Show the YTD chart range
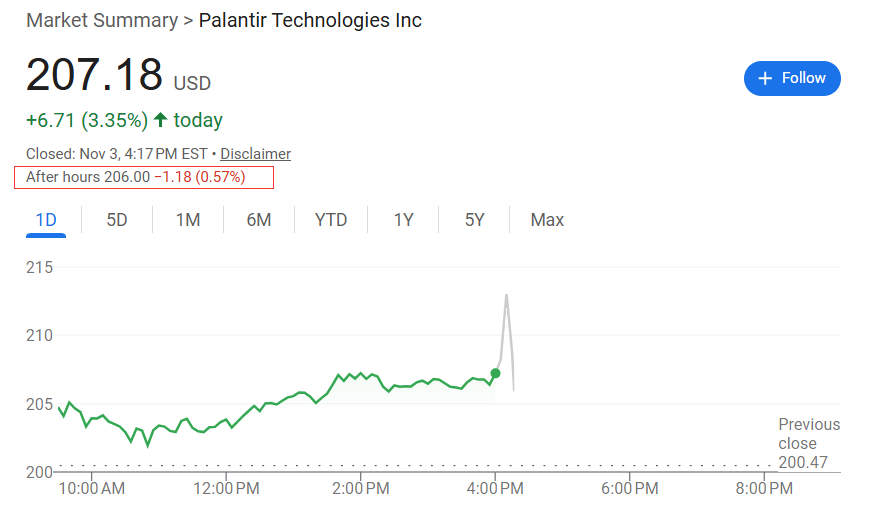The height and width of the screenshot is (520, 869). pyautogui.click(x=331, y=220)
